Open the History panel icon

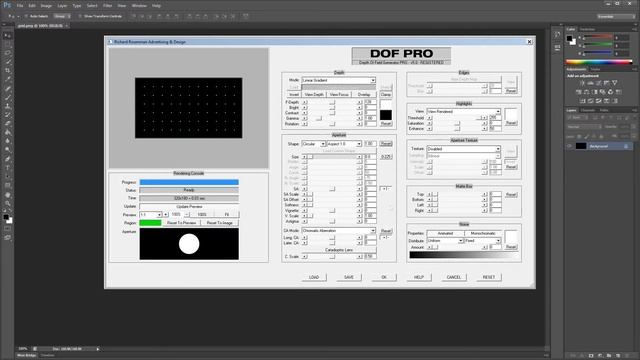558,35
